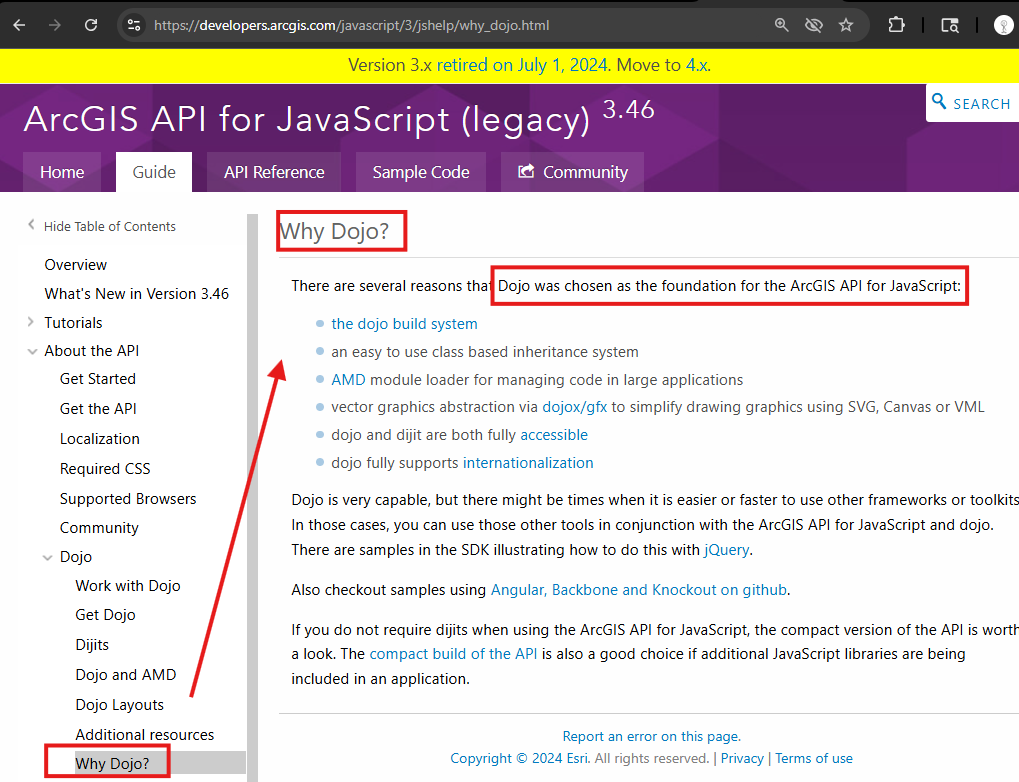This screenshot has height=782, width=1019.
Task: Open Overview in the table of contents
Action: (75, 265)
